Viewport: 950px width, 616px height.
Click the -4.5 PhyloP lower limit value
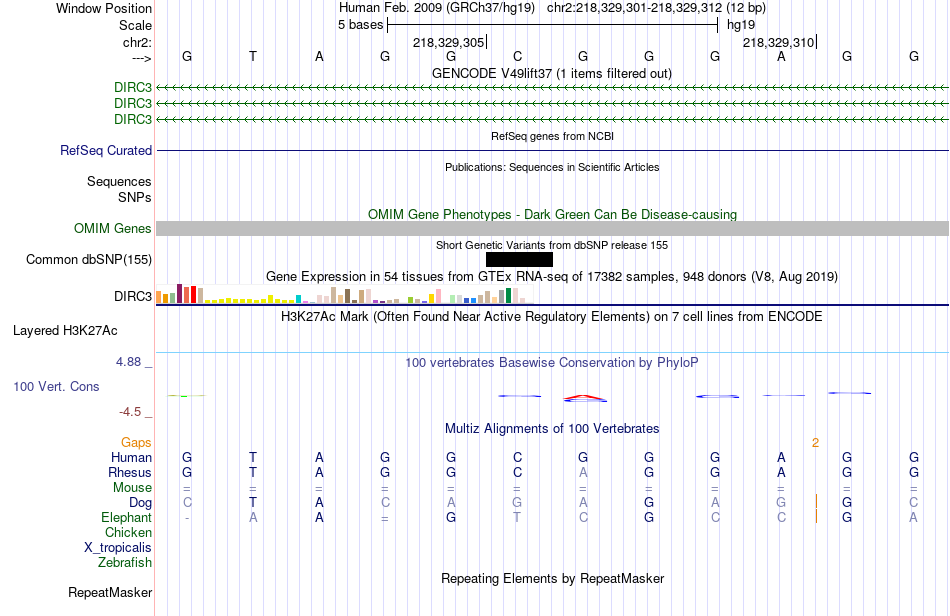tap(130, 412)
